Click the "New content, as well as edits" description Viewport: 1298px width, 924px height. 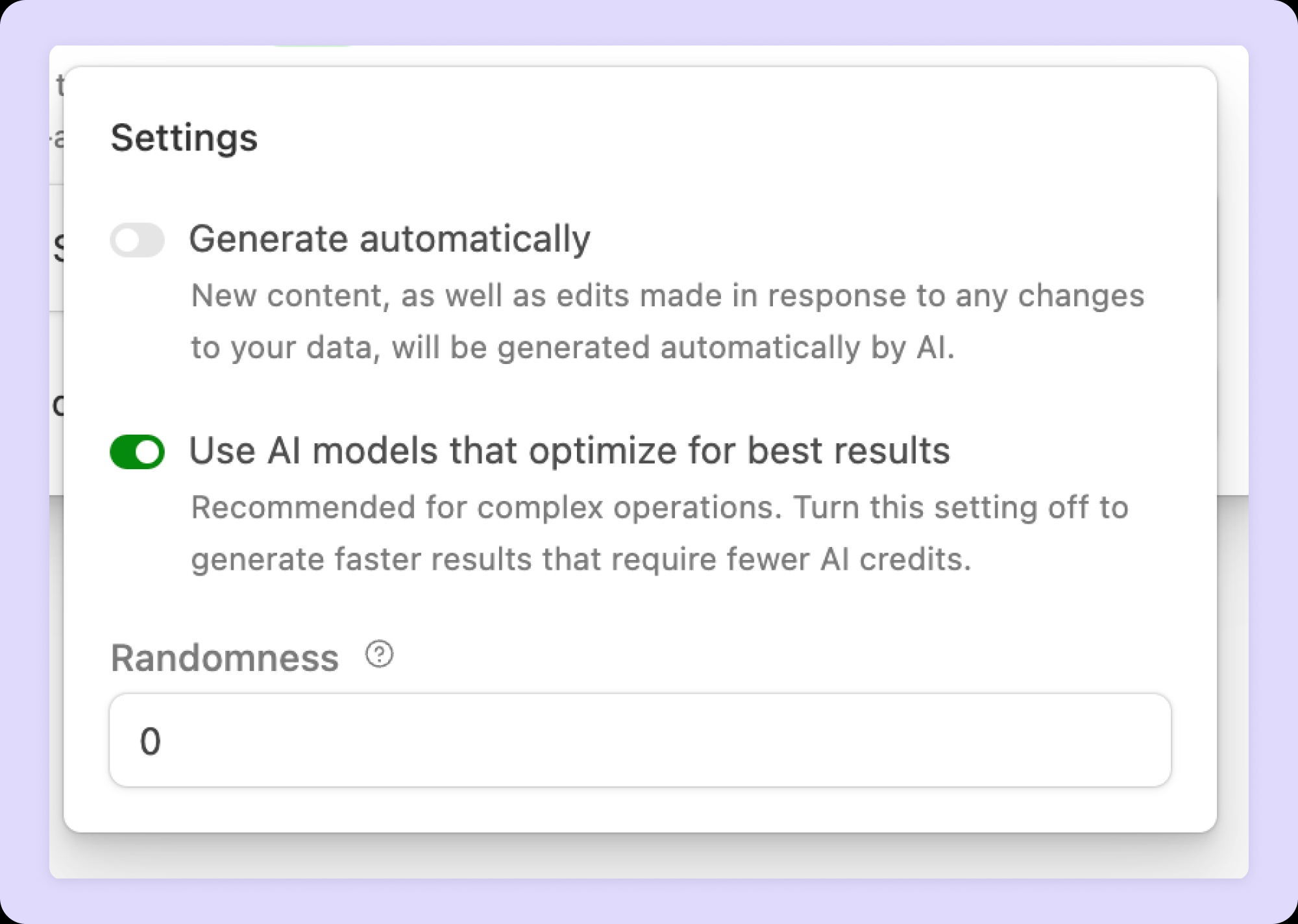668,321
